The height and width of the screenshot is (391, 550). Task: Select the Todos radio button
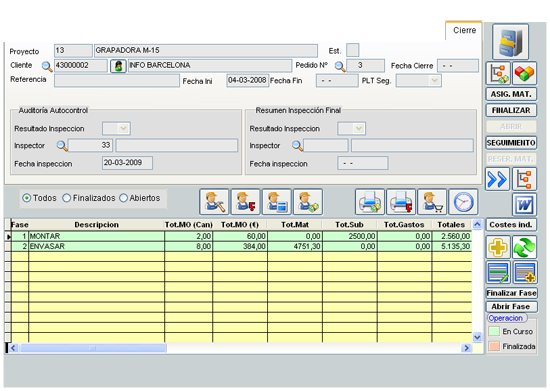point(26,198)
